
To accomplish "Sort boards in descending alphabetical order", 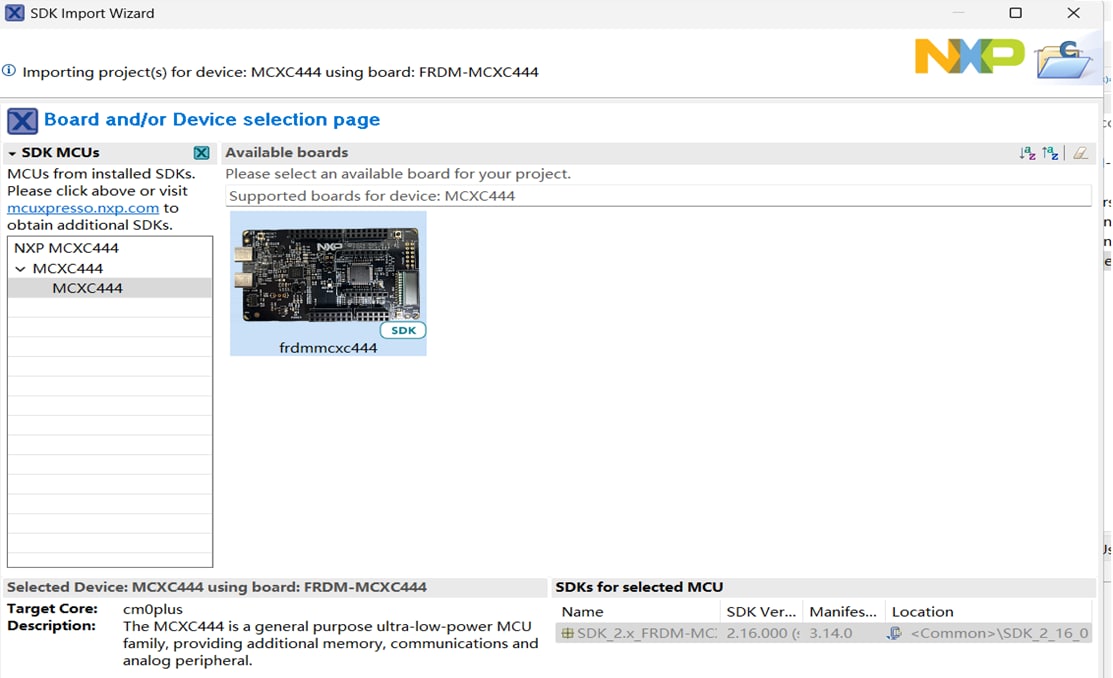I will pyautogui.click(x=1050, y=153).
